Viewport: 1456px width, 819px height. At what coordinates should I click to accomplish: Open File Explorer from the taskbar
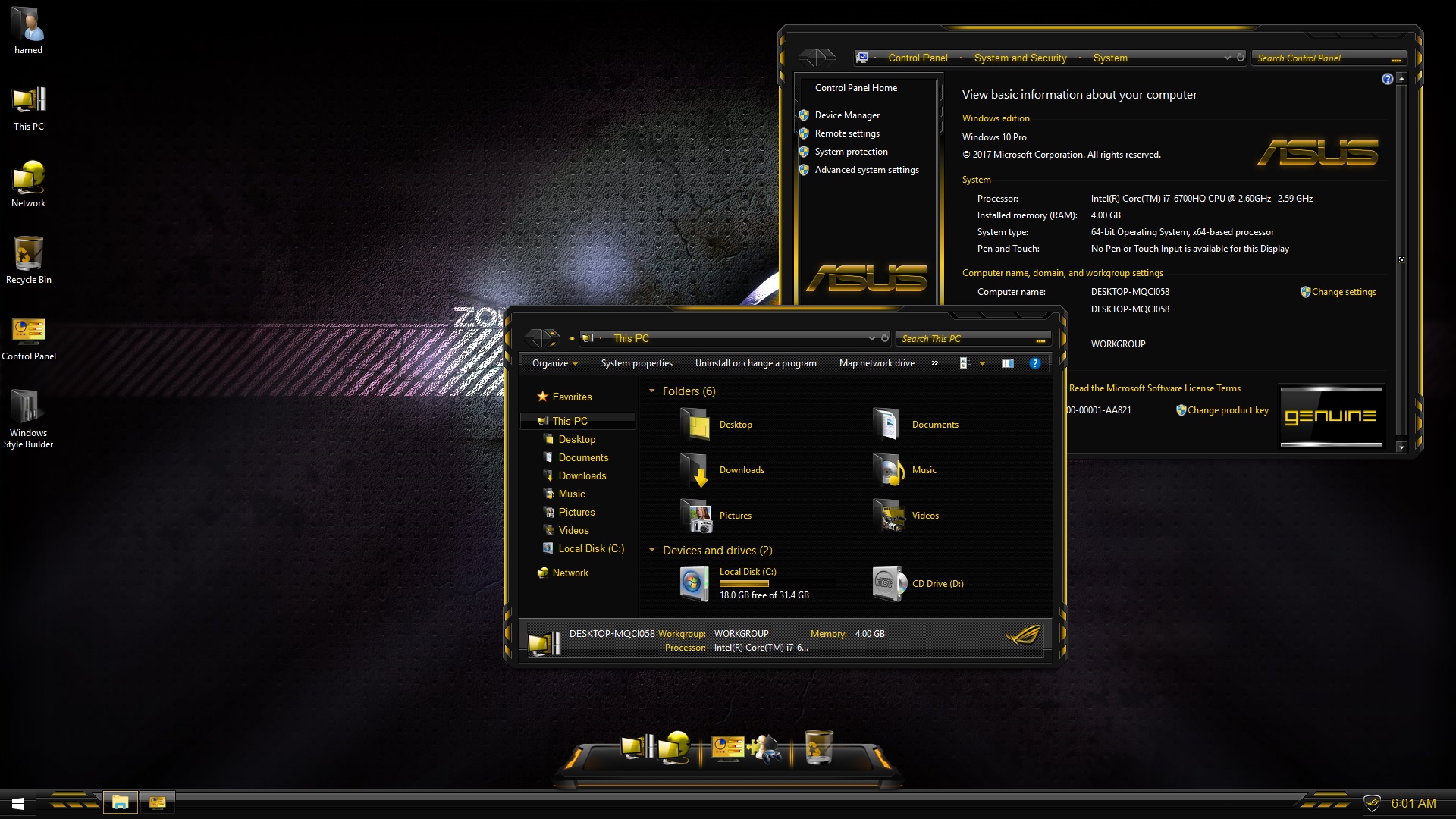(120, 802)
